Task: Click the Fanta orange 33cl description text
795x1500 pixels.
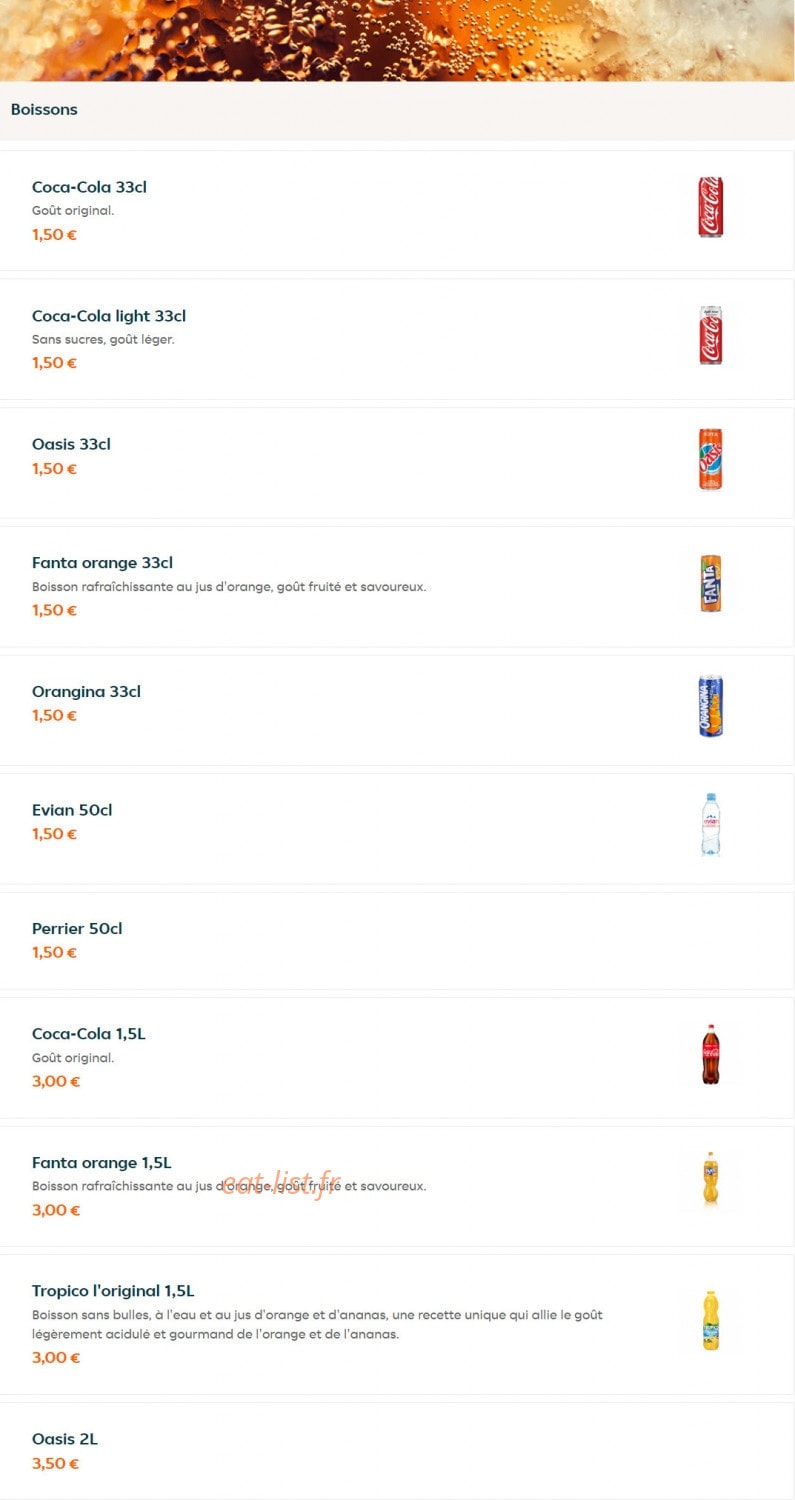Action: pos(229,587)
